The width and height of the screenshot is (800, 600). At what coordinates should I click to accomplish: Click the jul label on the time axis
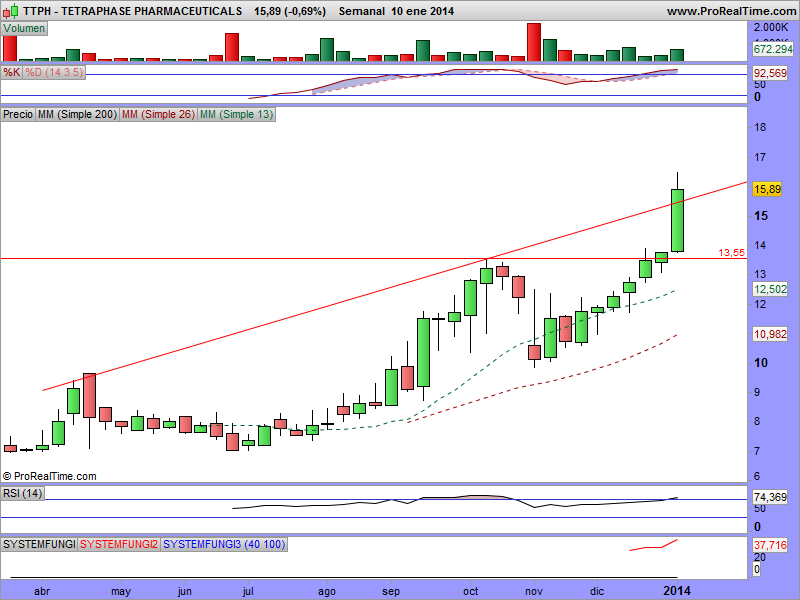point(248,592)
